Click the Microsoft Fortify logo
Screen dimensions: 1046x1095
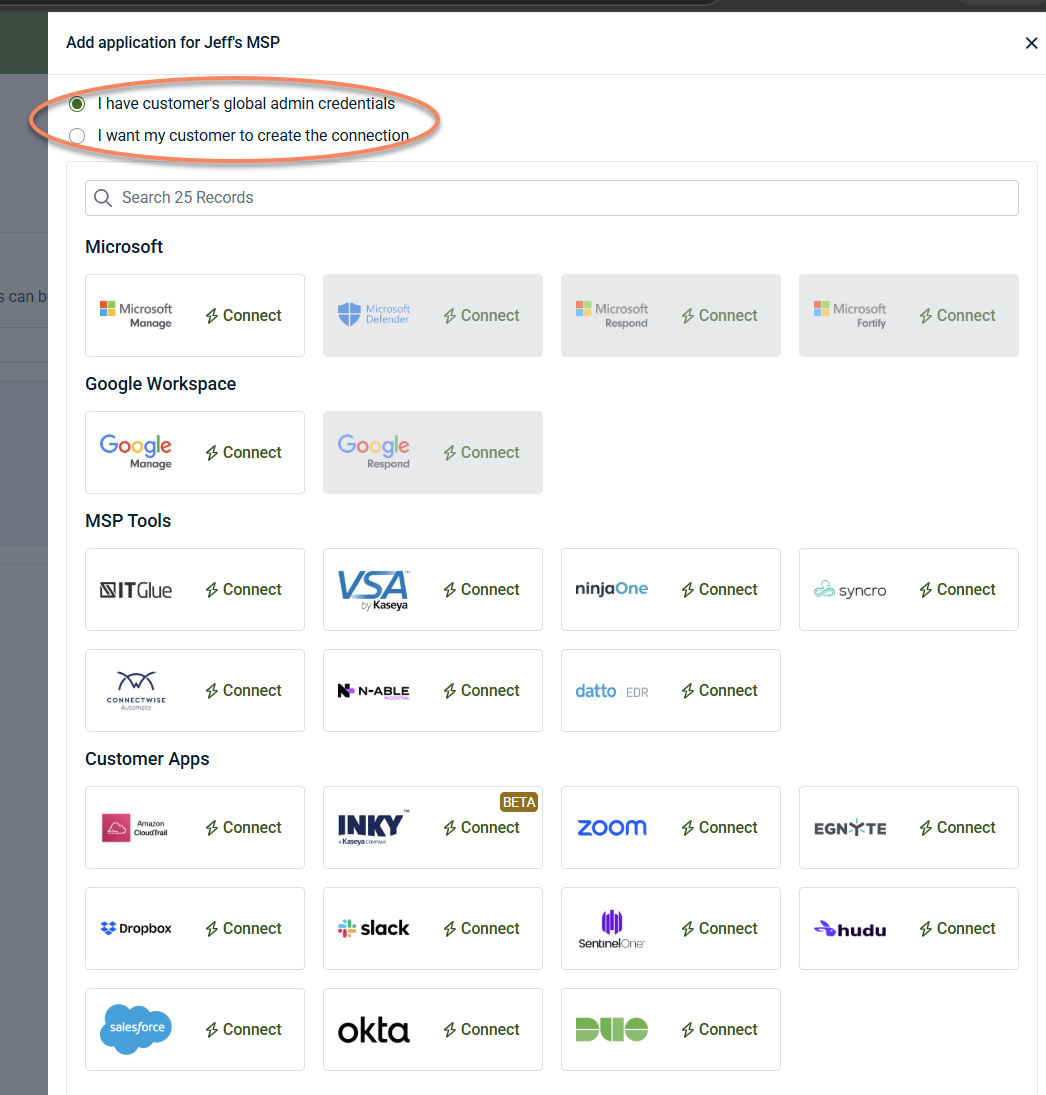point(850,315)
